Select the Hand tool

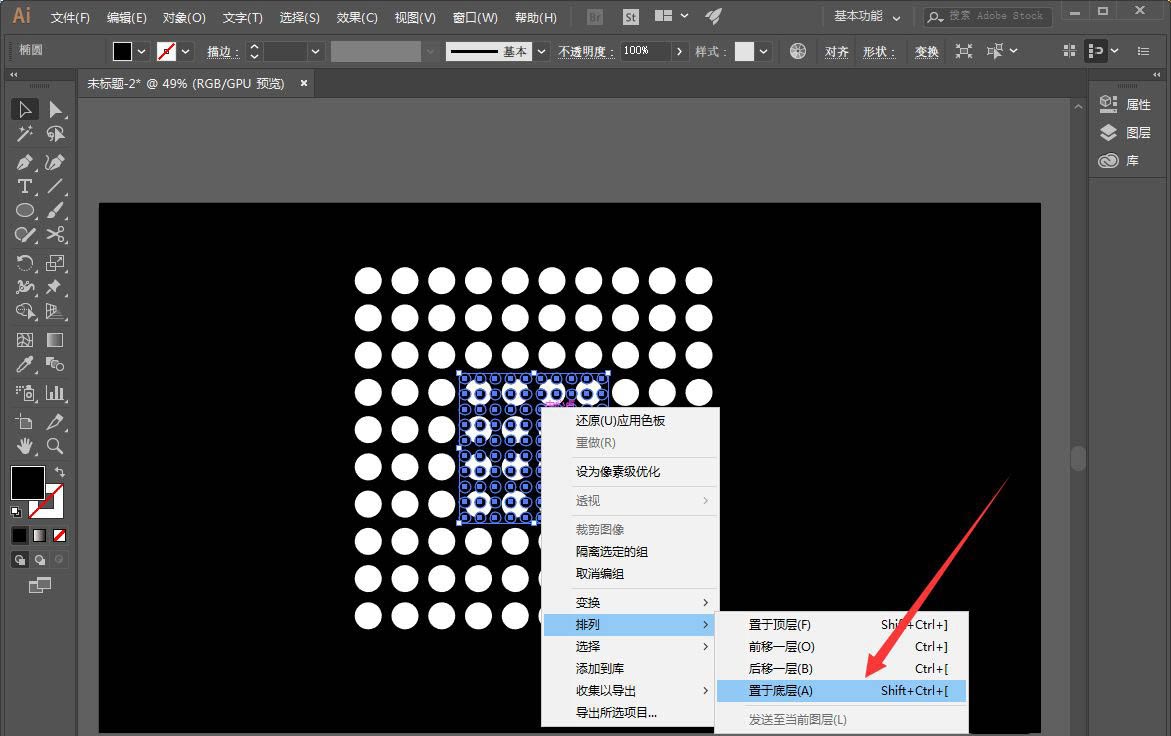(x=24, y=446)
